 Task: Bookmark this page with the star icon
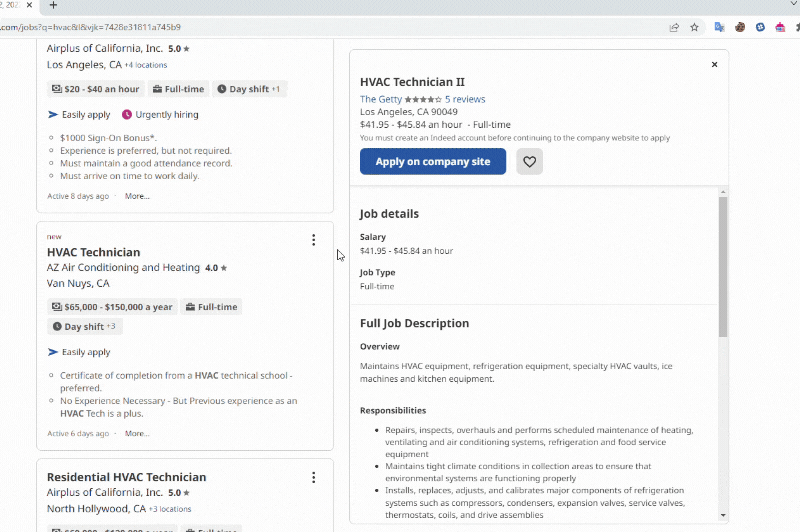click(x=694, y=27)
